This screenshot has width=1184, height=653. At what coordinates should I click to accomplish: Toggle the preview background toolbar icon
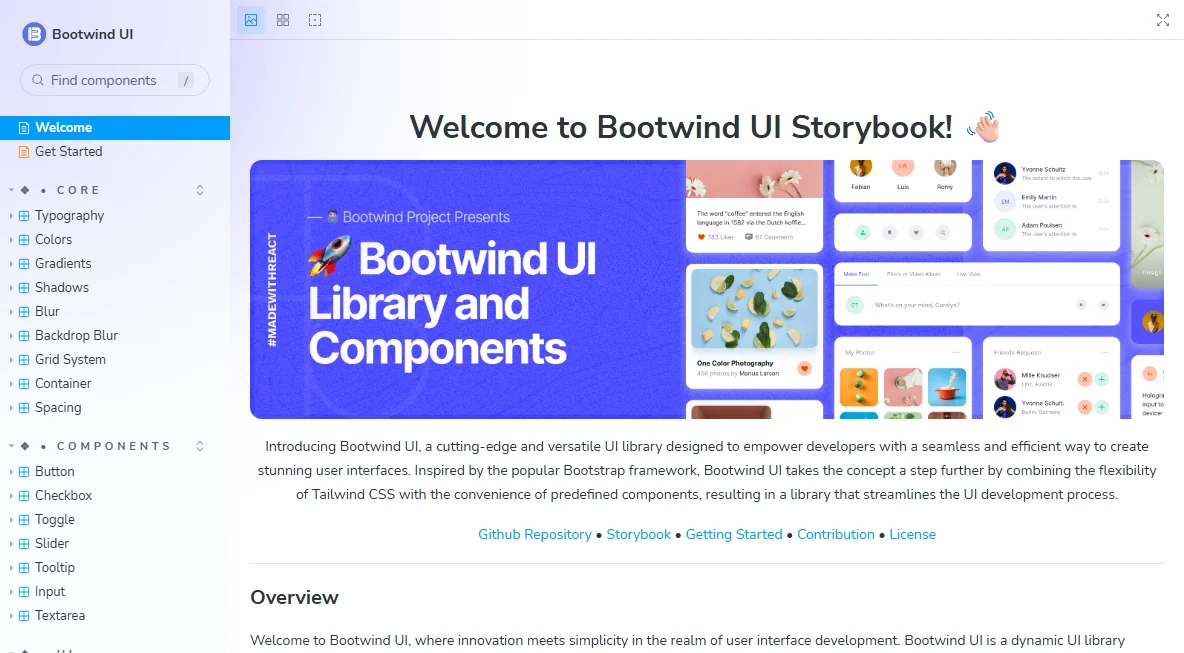(251, 20)
